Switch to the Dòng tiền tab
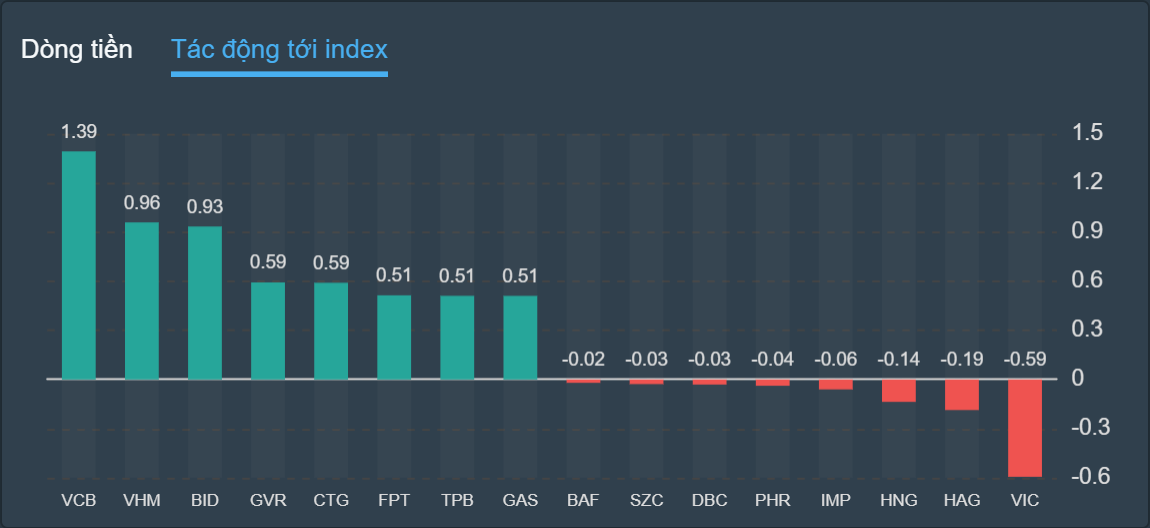Image resolution: width=1150 pixels, height=528 pixels. point(77,50)
